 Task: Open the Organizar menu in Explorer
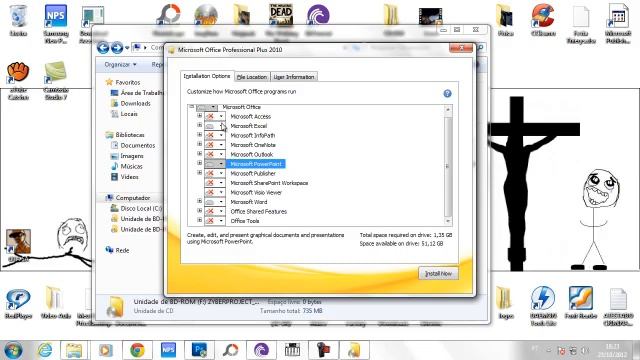[x=120, y=64]
